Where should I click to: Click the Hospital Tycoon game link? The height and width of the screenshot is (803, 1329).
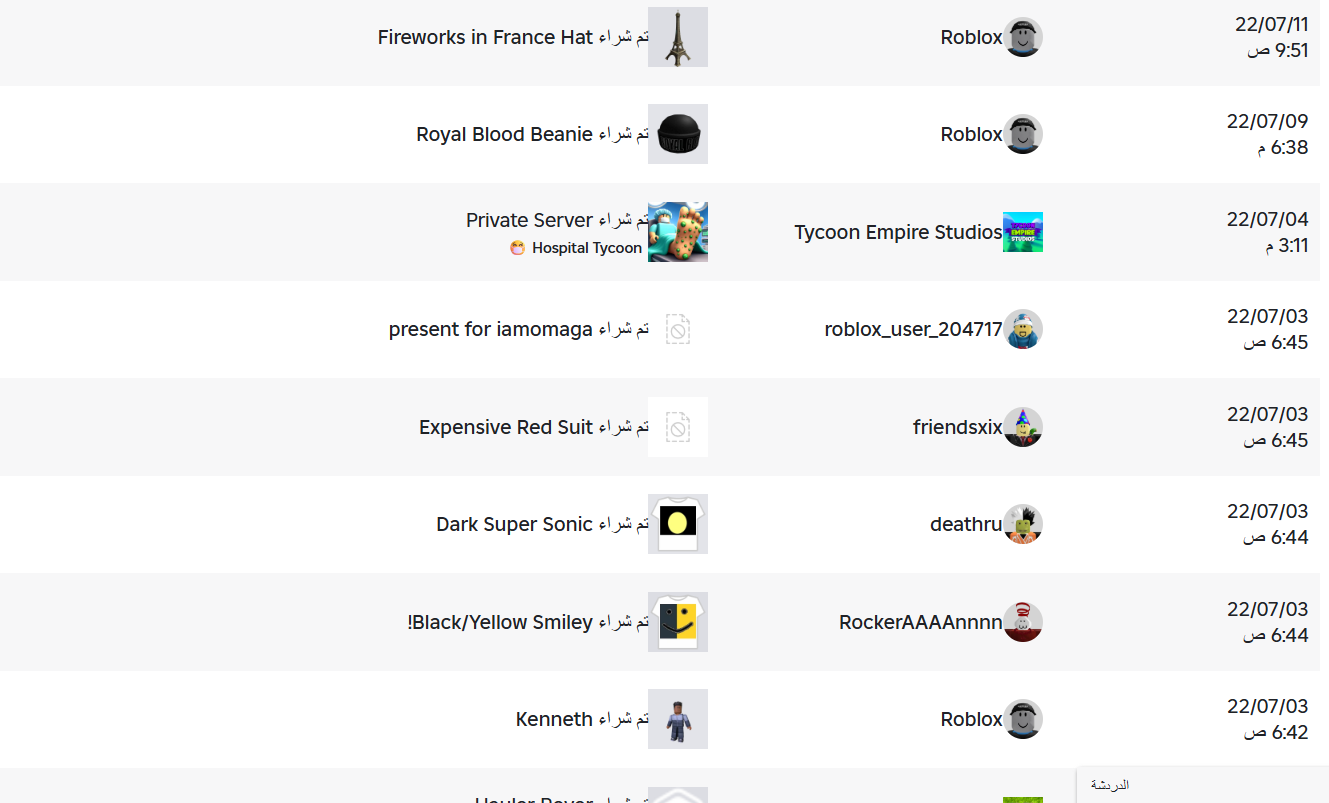click(x=586, y=248)
